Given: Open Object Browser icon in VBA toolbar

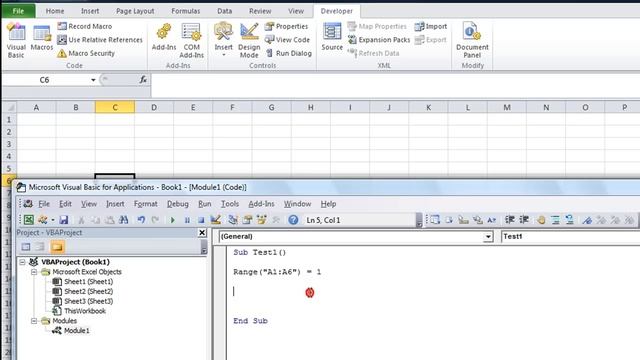Looking at the screenshot, I should click(x=261, y=220).
